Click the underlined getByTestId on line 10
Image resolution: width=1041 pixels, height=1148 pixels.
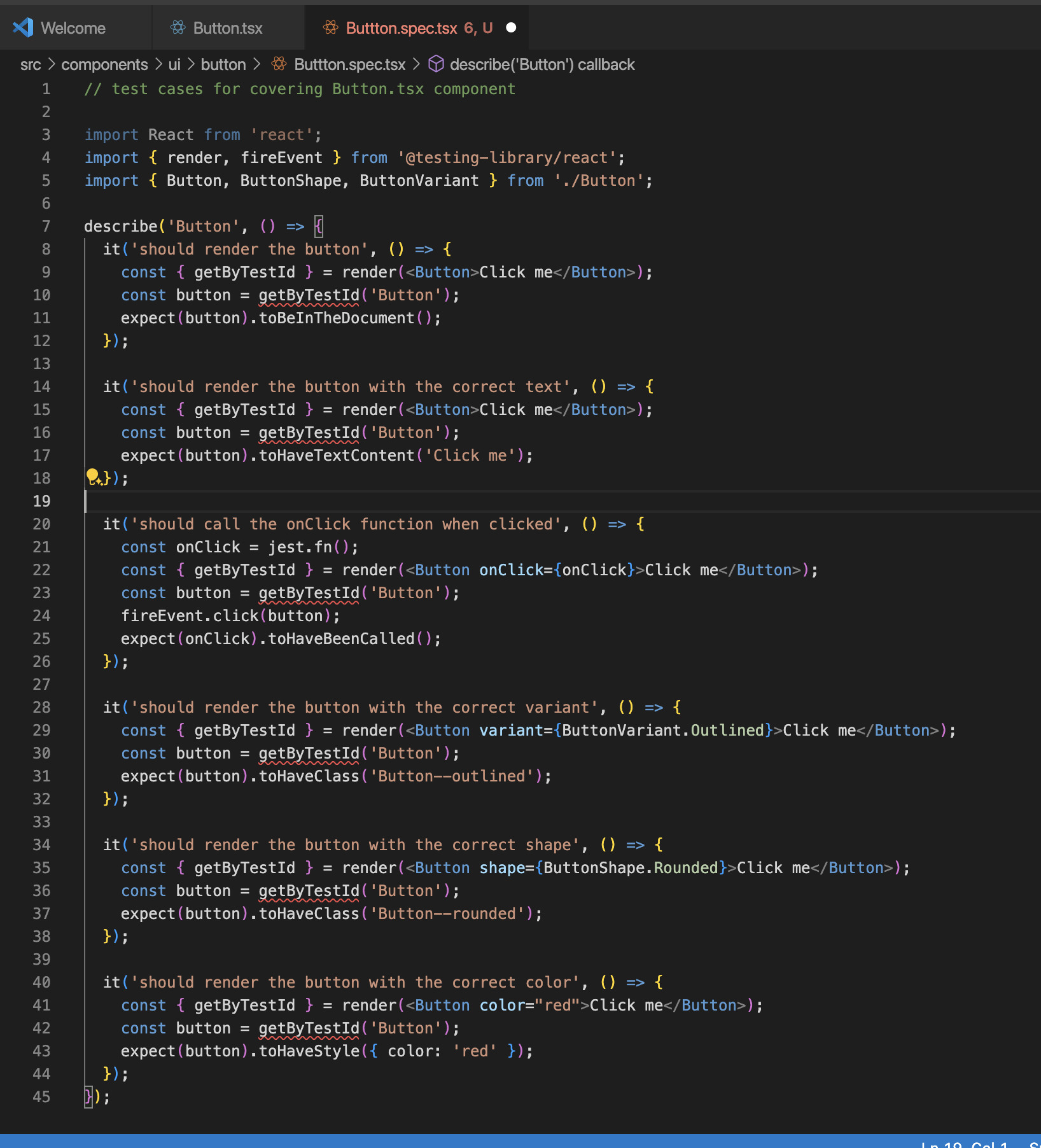308,295
